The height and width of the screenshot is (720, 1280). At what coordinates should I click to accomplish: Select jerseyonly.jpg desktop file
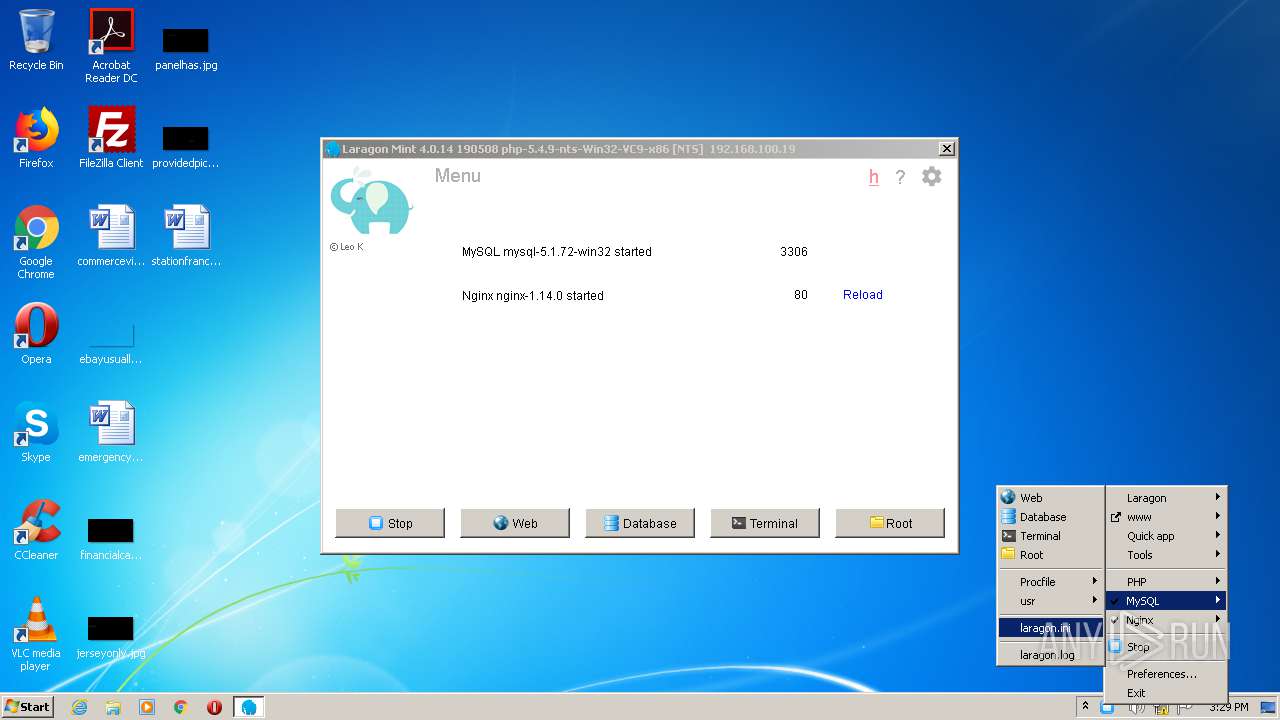pos(111,636)
